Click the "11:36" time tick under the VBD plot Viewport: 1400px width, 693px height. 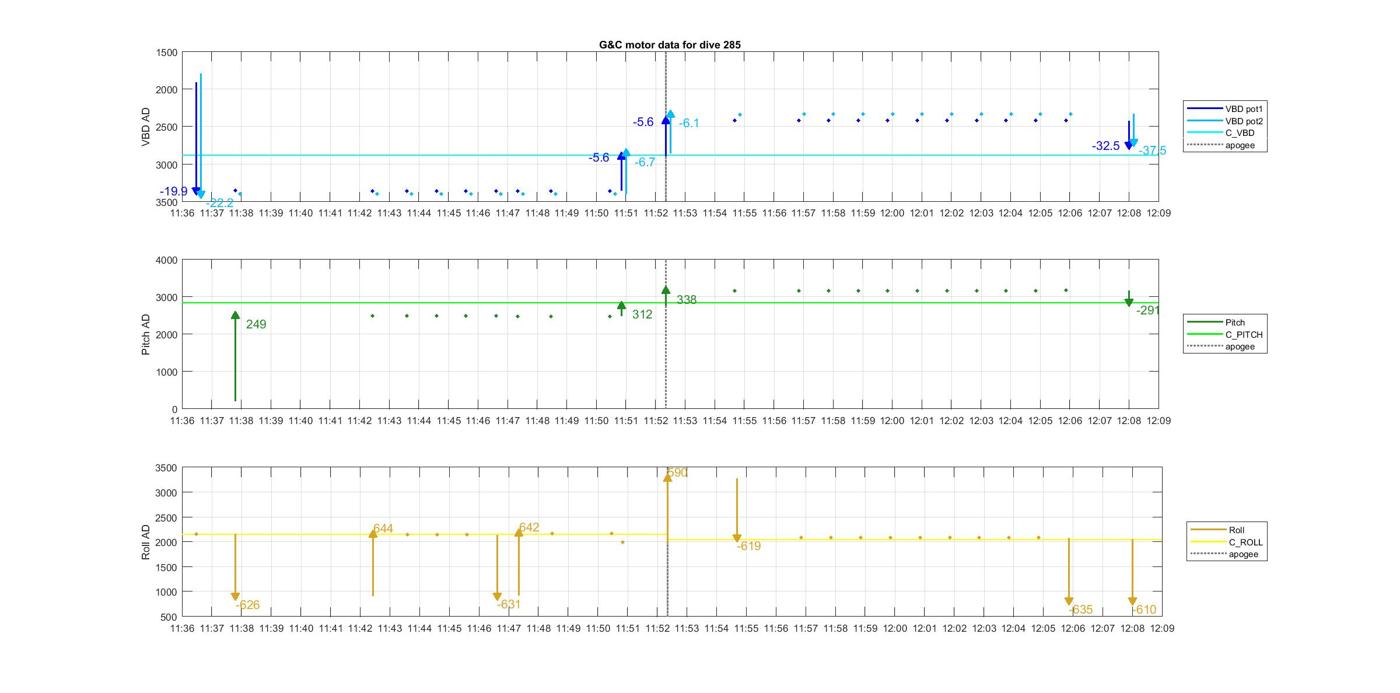pos(182,213)
